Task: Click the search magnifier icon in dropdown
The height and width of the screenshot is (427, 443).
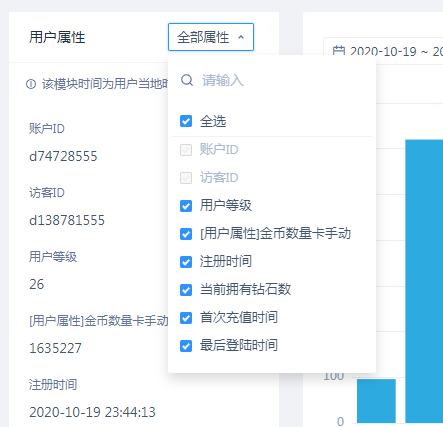Action: pos(187,80)
